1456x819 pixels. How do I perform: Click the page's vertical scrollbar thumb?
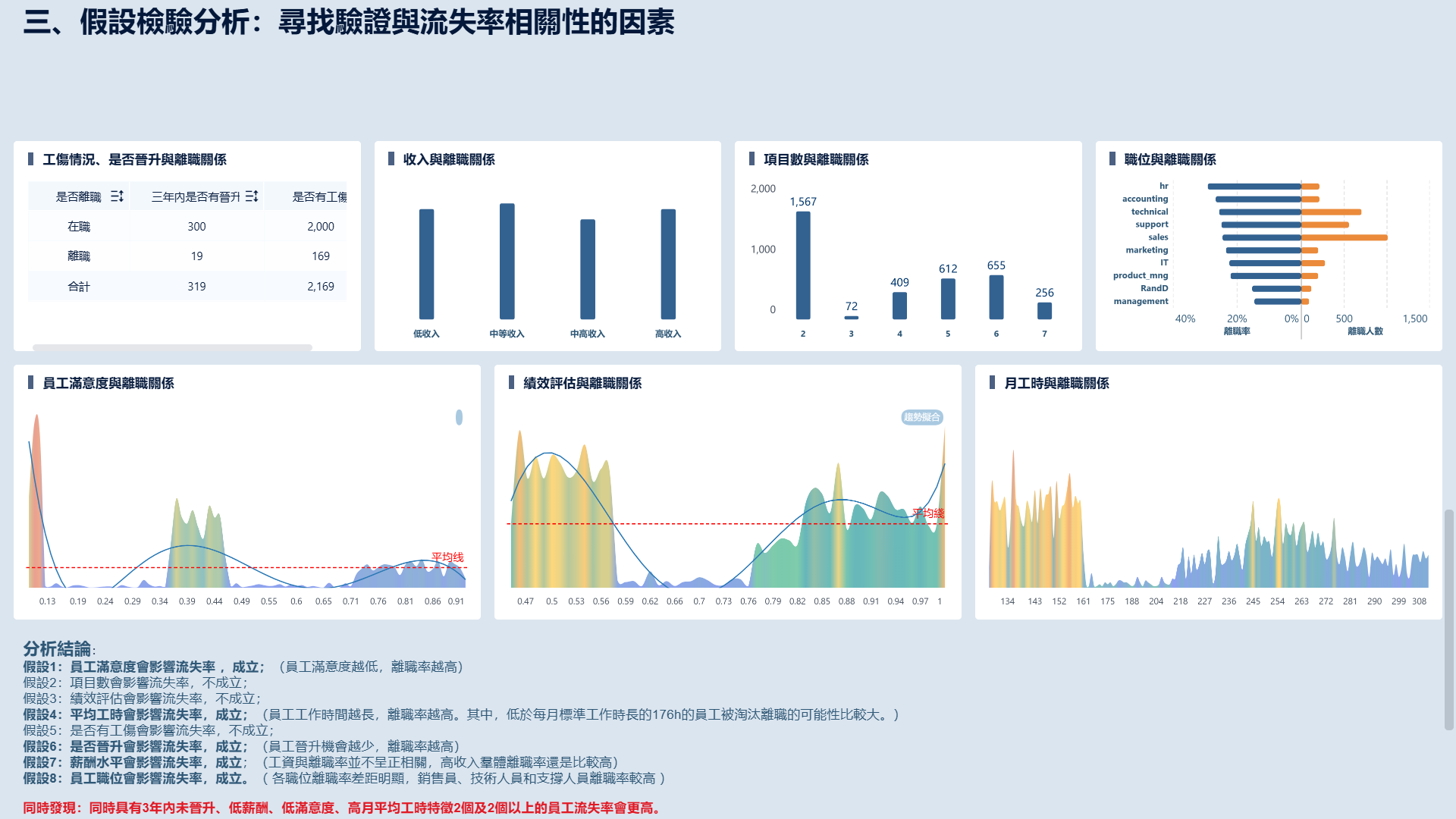coord(1449,620)
